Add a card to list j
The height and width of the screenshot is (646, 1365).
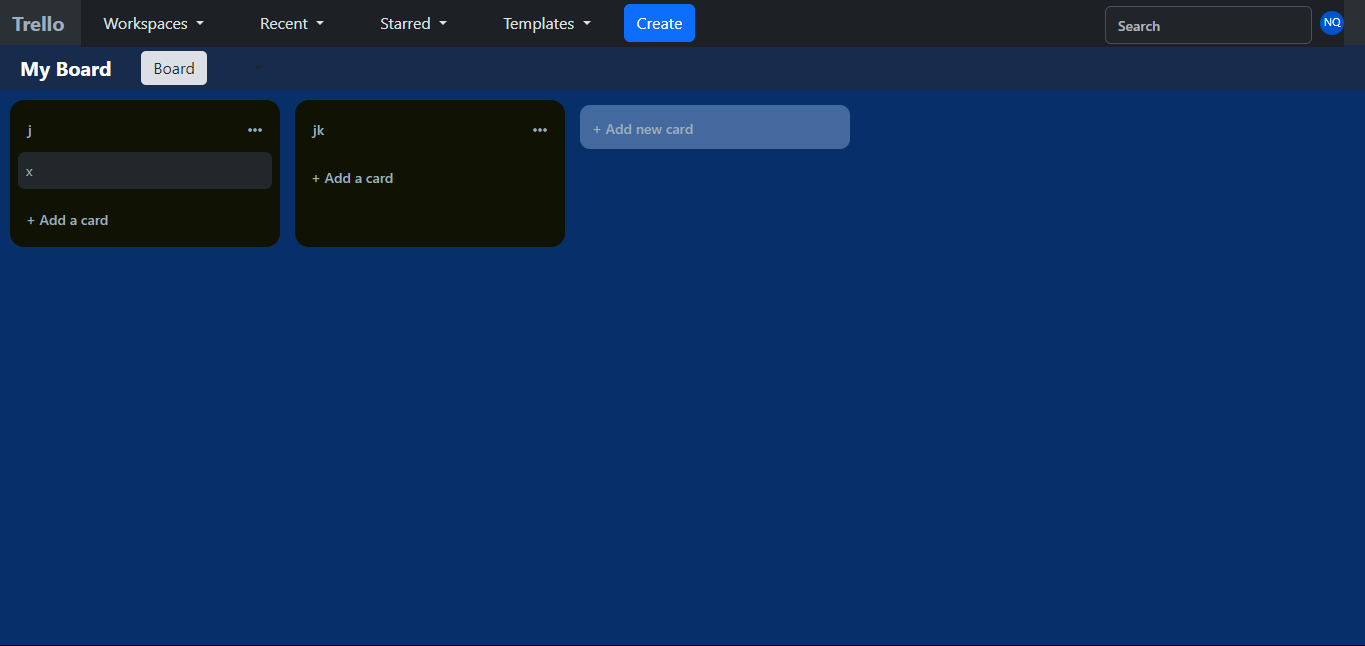click(x=67, y=220)
